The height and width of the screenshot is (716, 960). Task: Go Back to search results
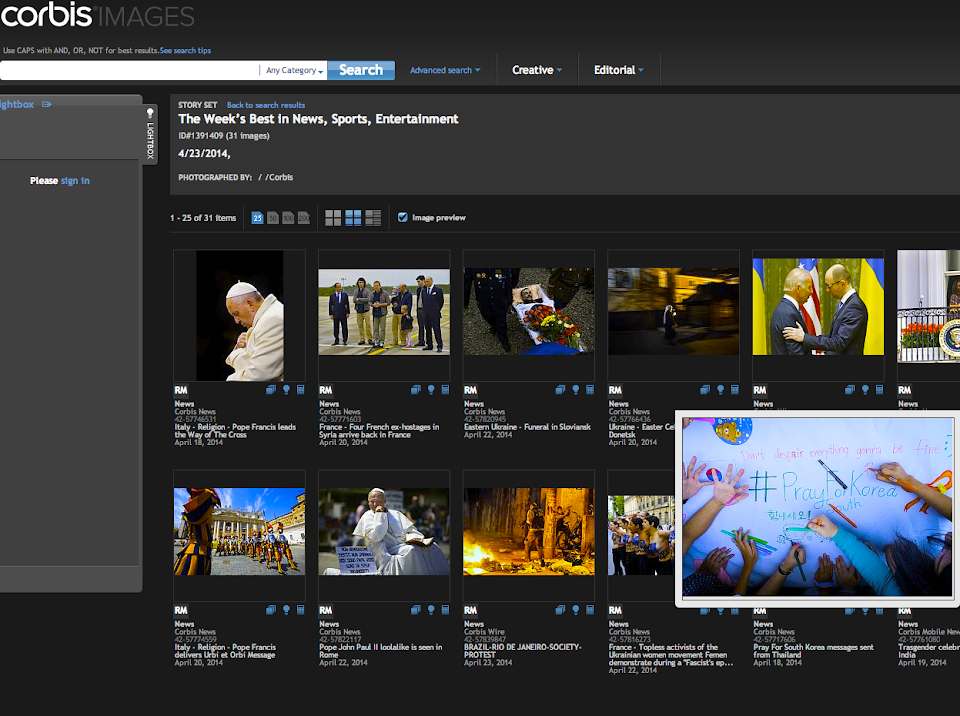[x=266, y=105]
